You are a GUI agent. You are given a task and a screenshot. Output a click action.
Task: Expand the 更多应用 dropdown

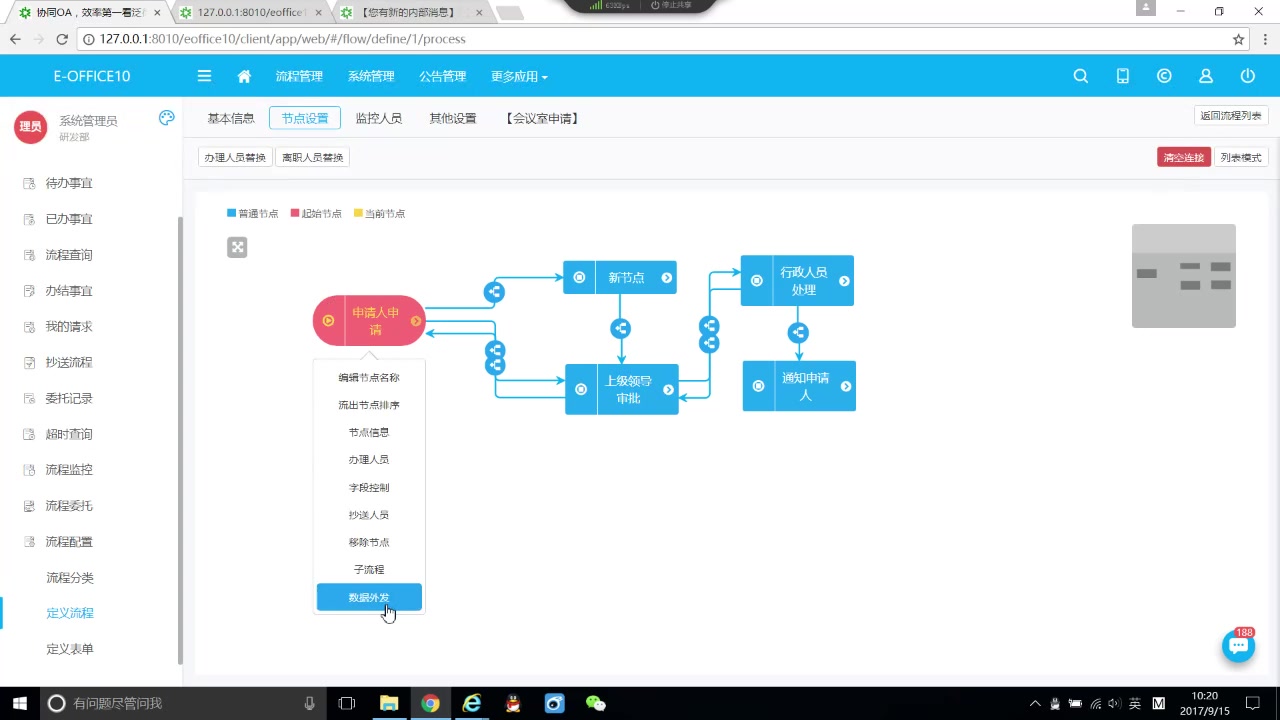[519, 76]
